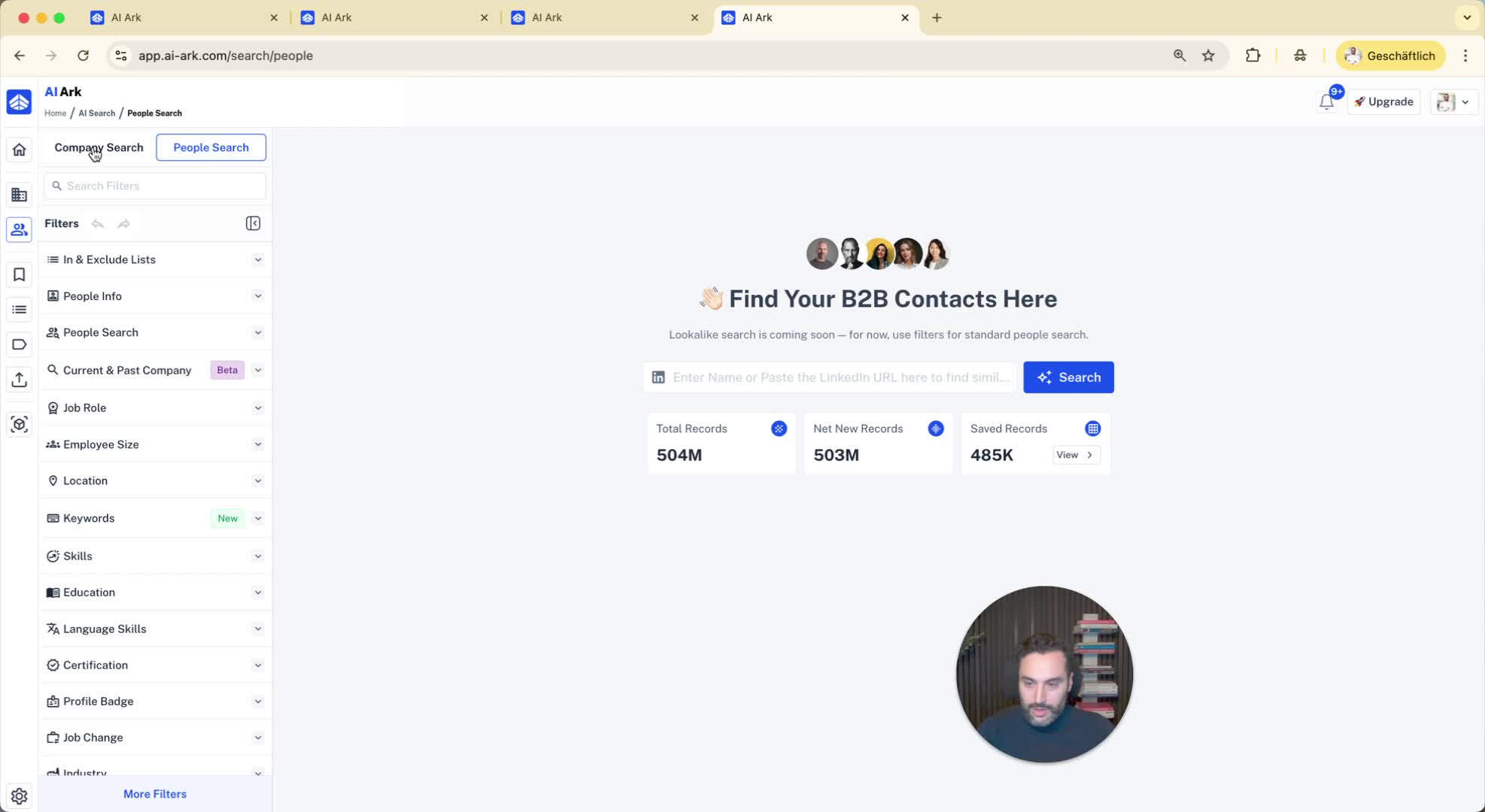The image size is (1485, 812).
Task: Open the list icon in left sidebar
Action: pyautogui.click(x=20, y=310)
